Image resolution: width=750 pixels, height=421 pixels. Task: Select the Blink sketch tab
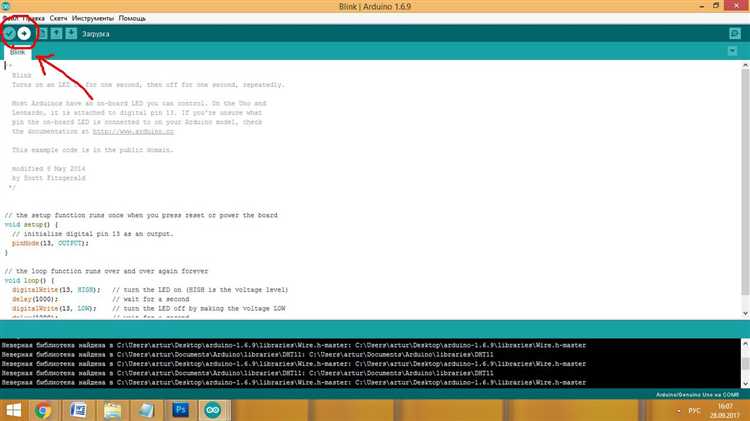[x=18, y=52]
